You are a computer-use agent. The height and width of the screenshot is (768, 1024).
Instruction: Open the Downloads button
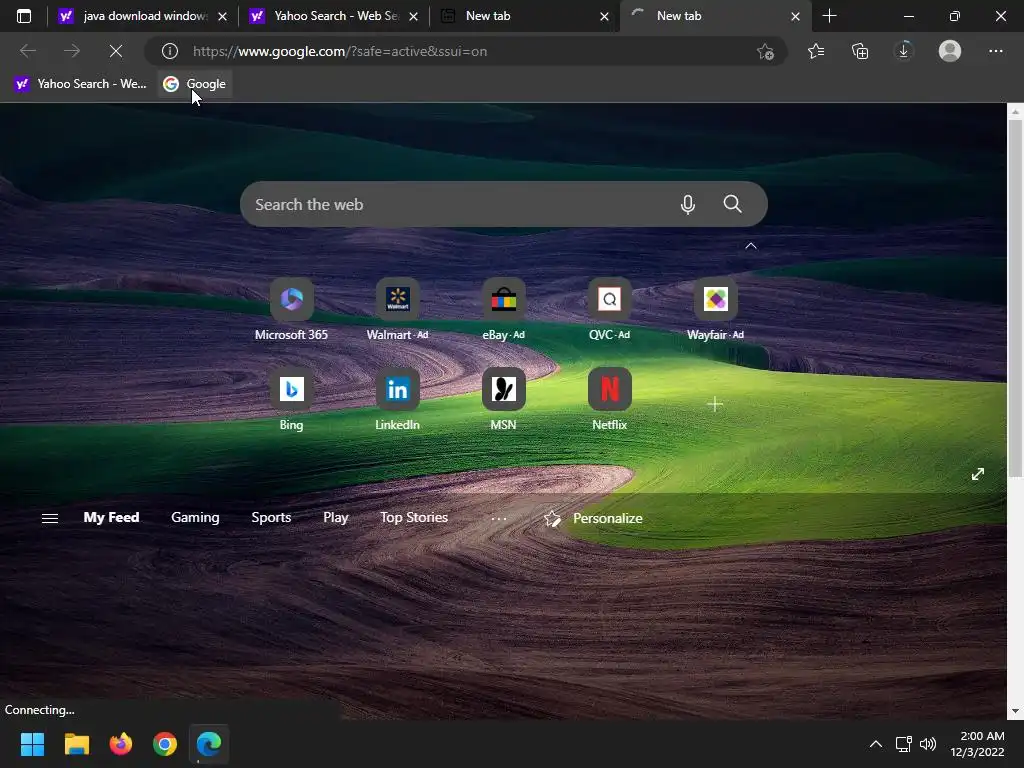click(904, 51)
